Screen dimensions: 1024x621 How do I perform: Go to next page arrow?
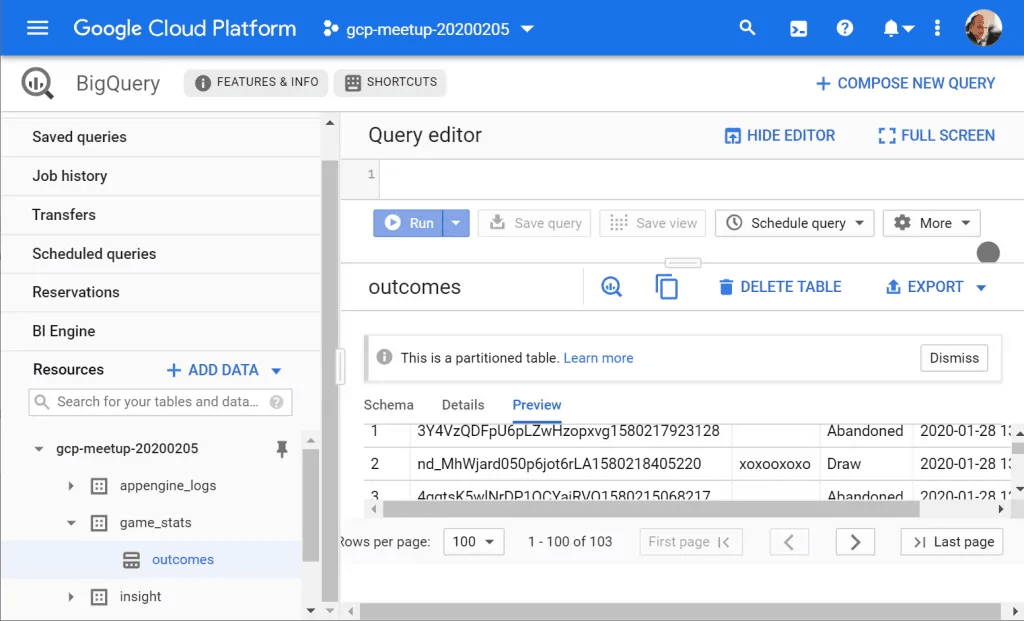click(855, 542)
